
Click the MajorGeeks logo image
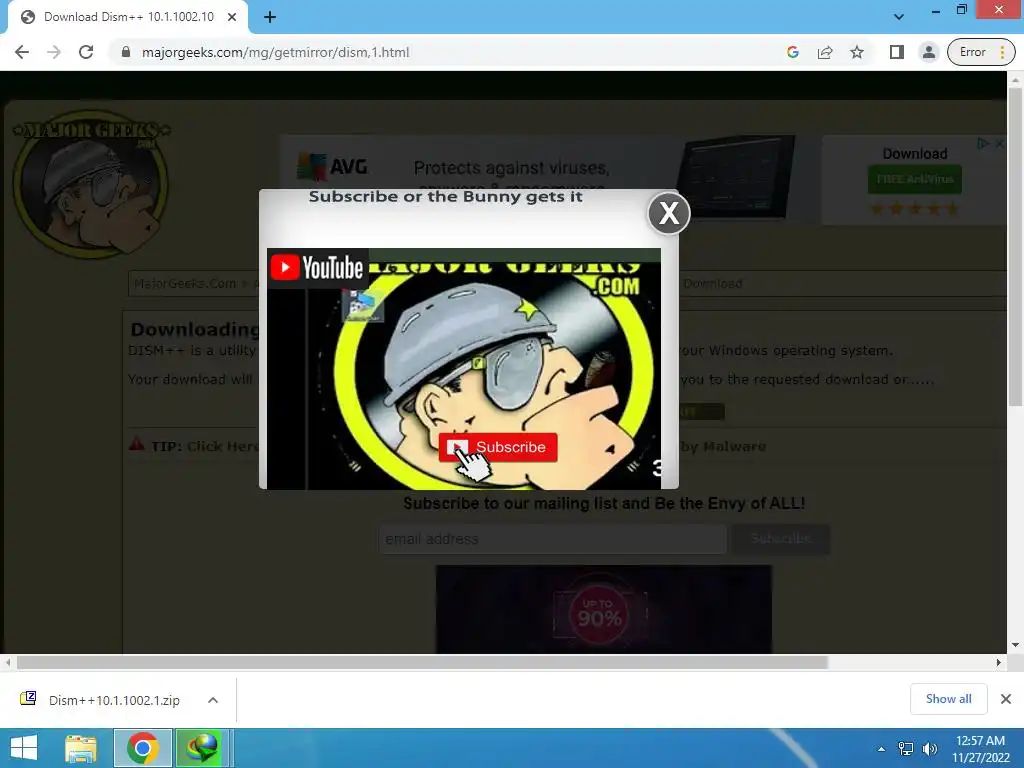coord(91,184)
